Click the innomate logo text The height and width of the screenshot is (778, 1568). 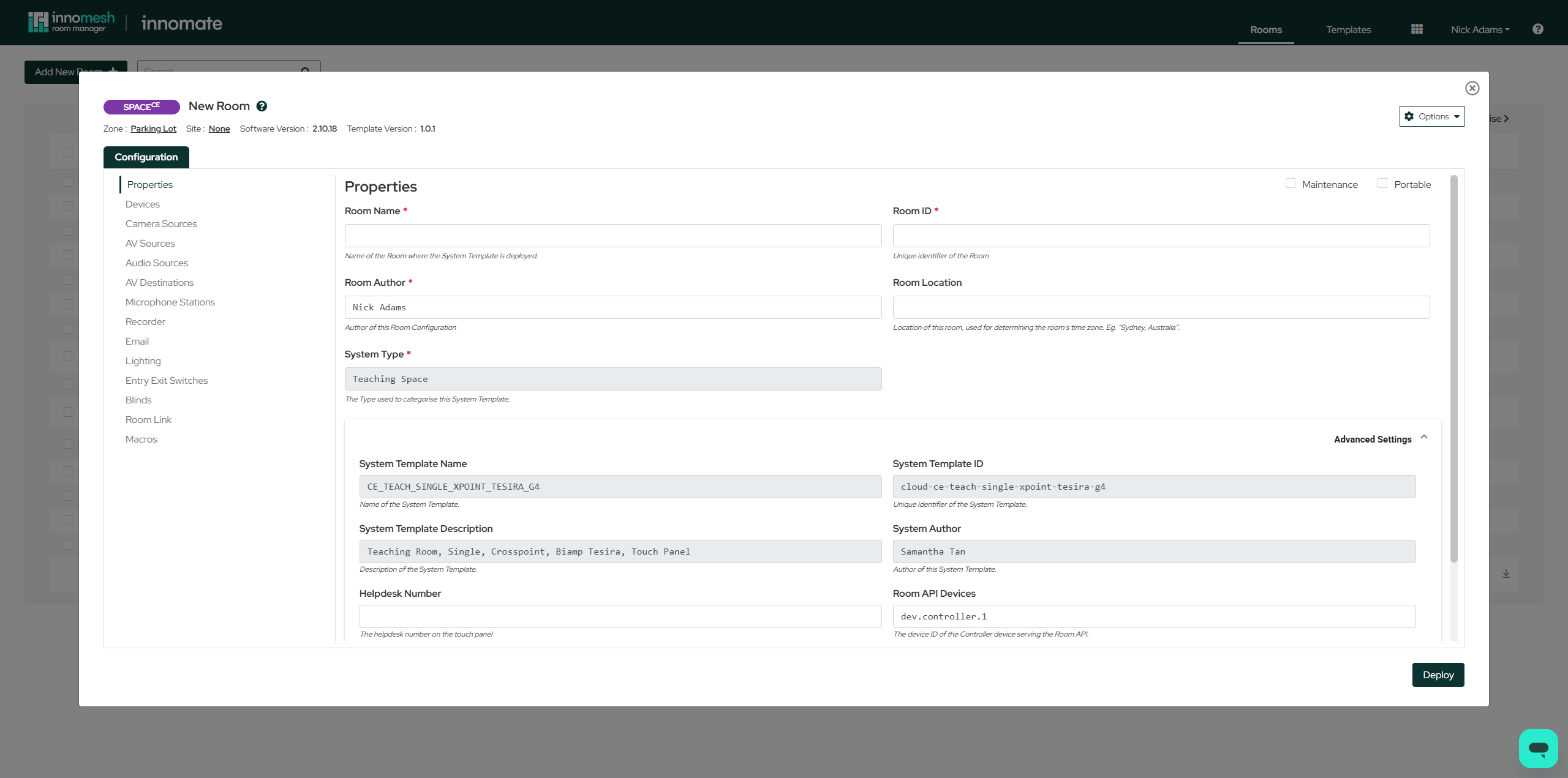click(x=182, y=23)
